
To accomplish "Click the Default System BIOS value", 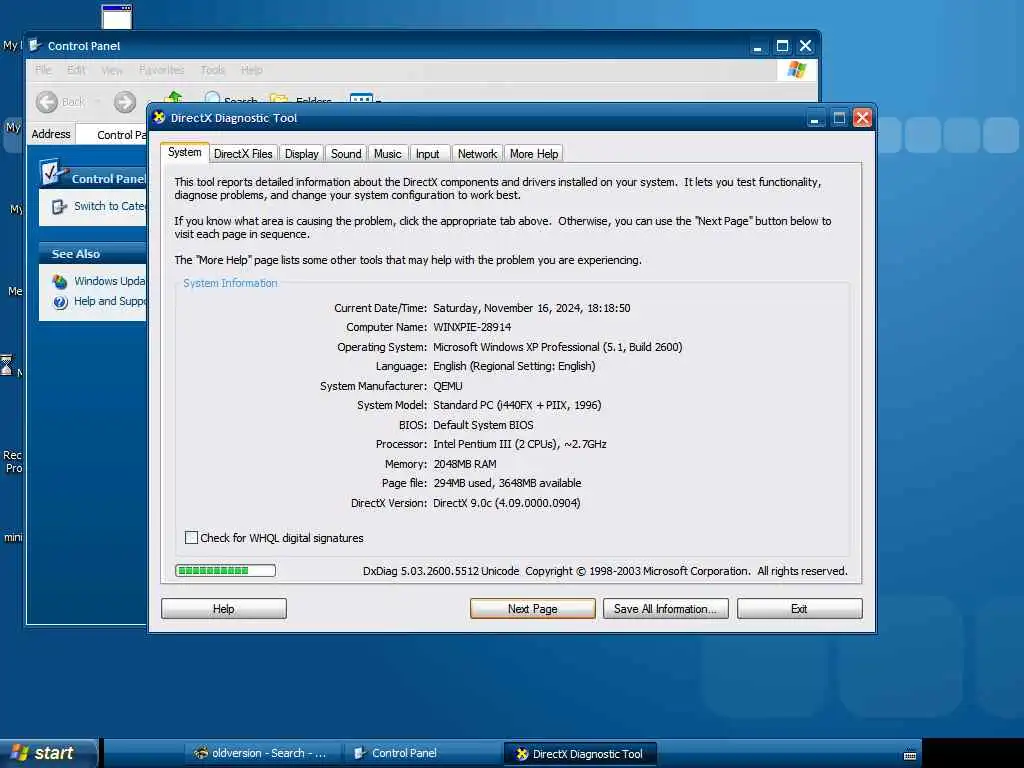I will 483,425.
